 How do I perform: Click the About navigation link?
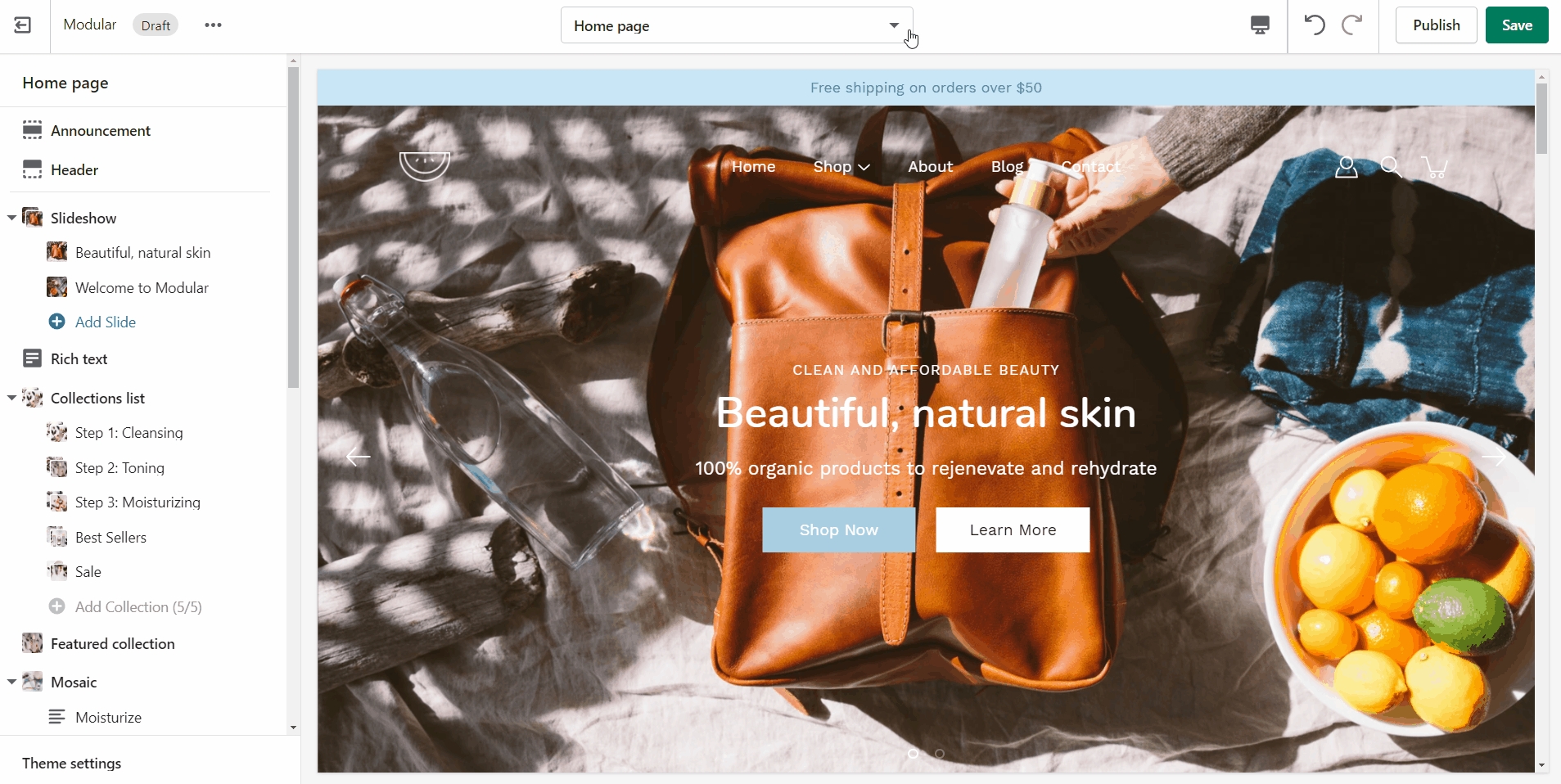coord(931,167)
